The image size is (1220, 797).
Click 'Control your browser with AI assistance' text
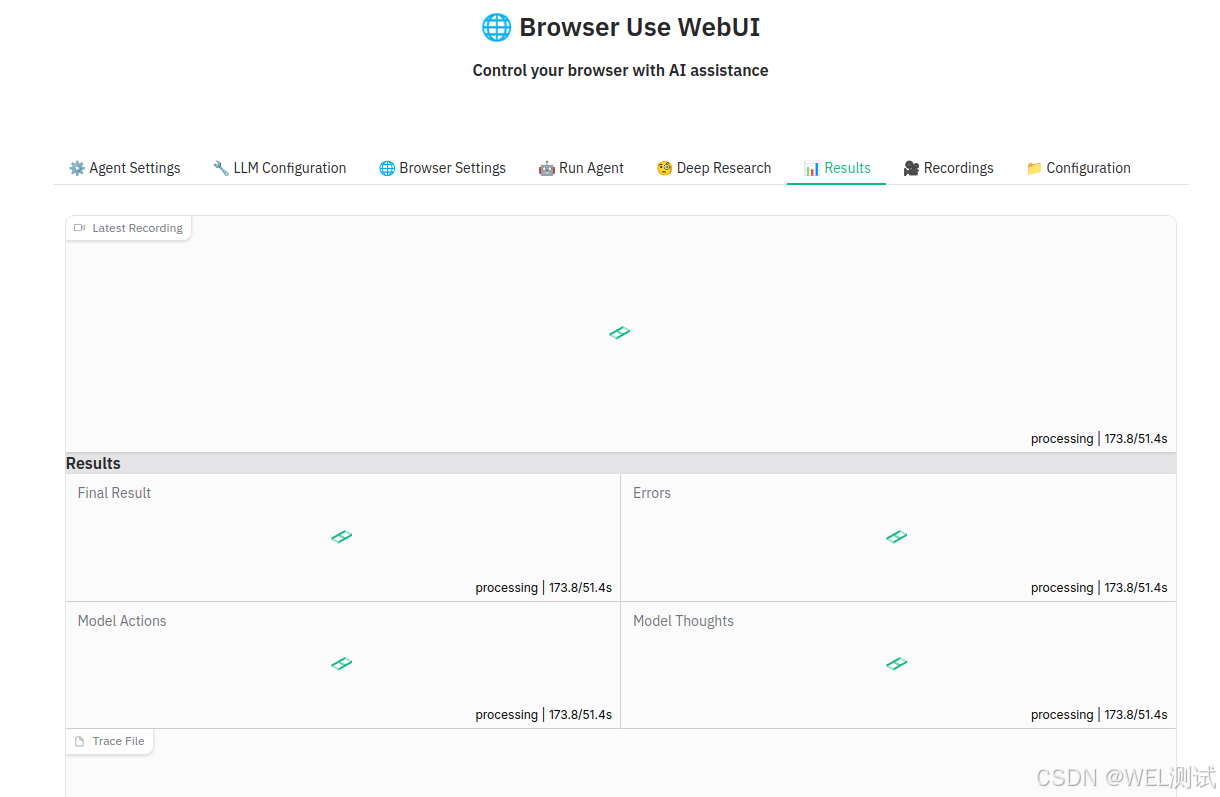(620, 70)
